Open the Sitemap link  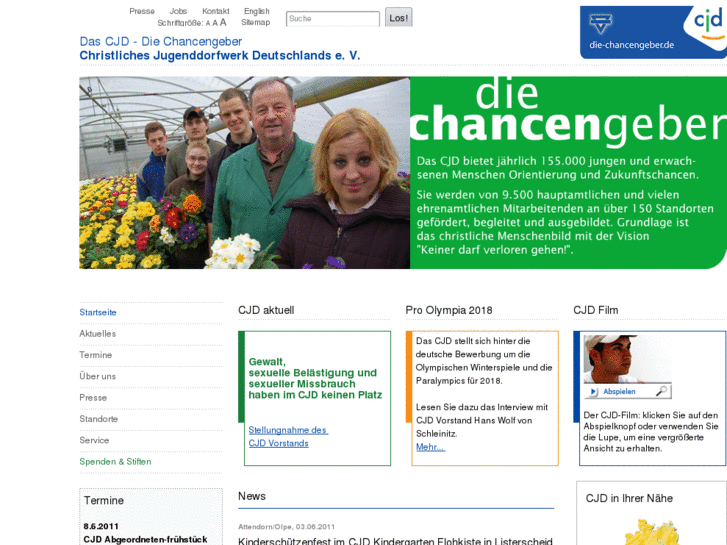tap(255, 22)
